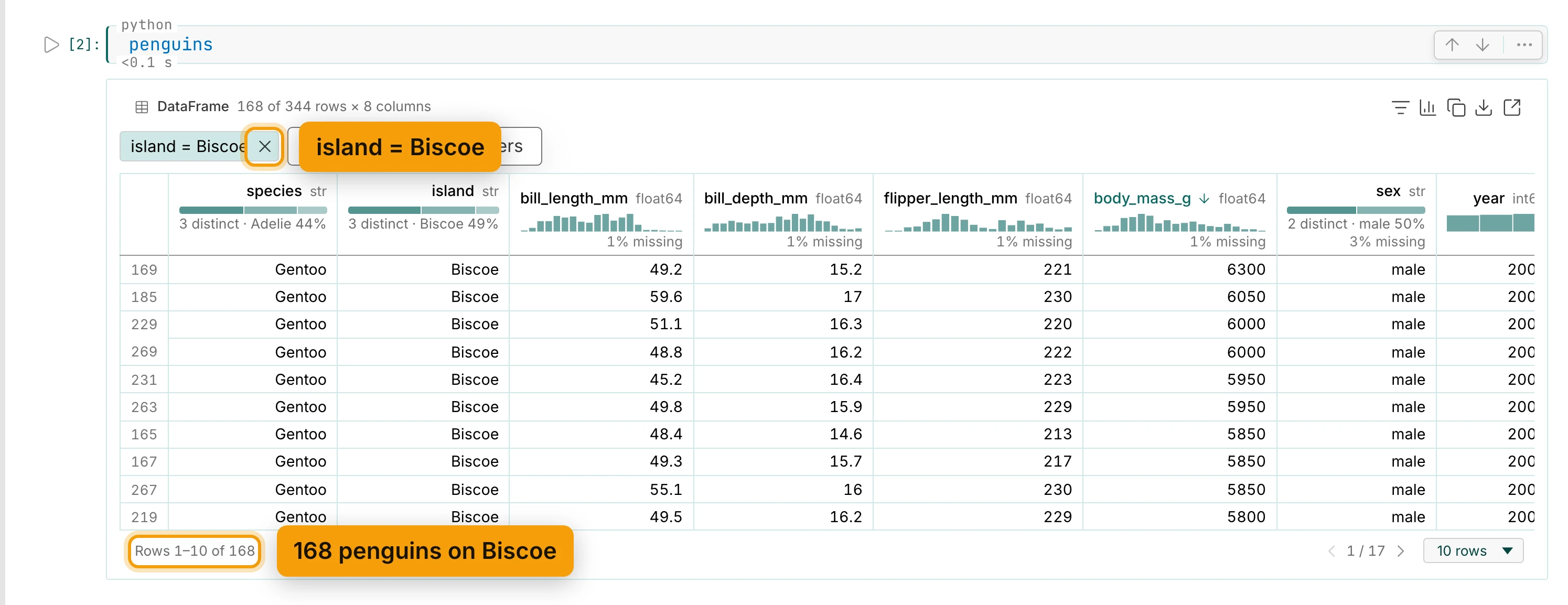The image size is (1568, 605).
Task: Select row index 267
Action: pyautogui.click(x=144, y=490)
